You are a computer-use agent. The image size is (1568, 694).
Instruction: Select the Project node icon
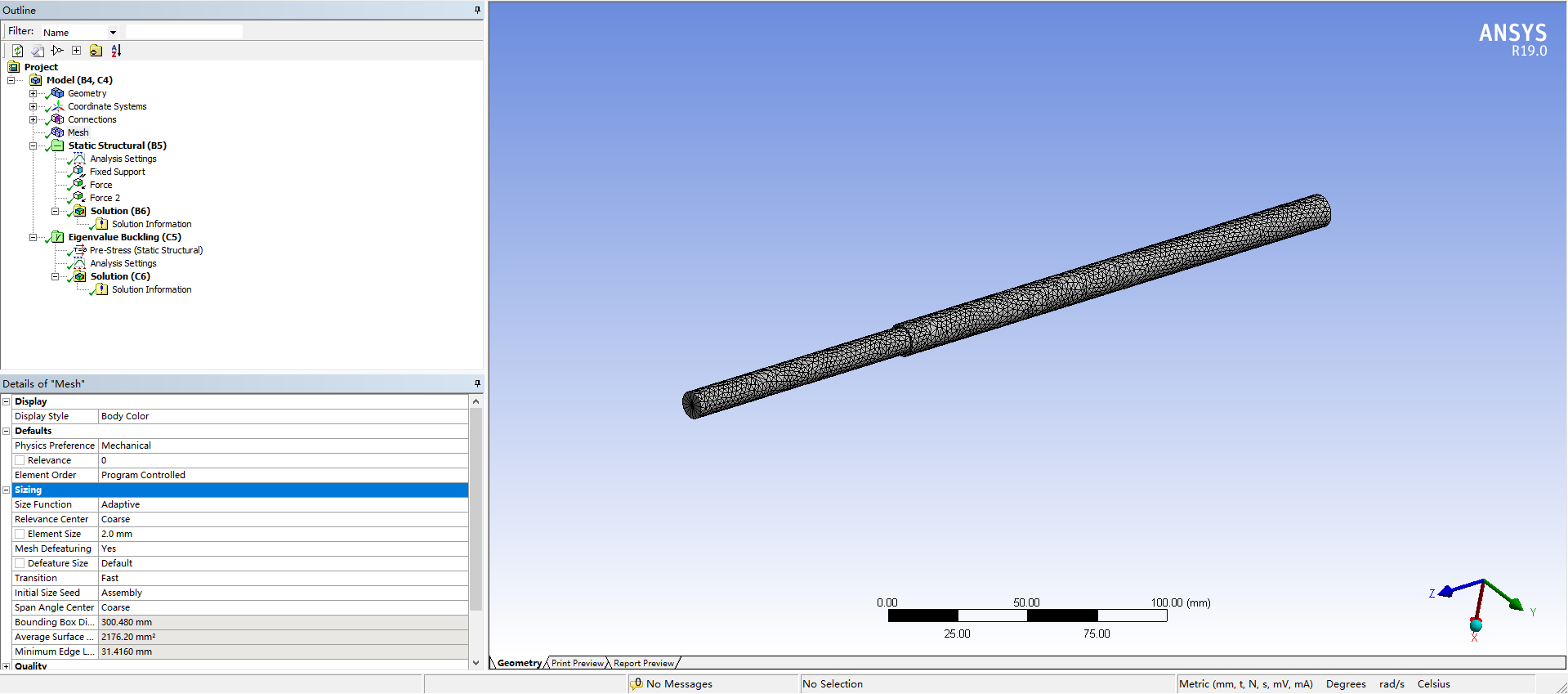coord(14,67)
